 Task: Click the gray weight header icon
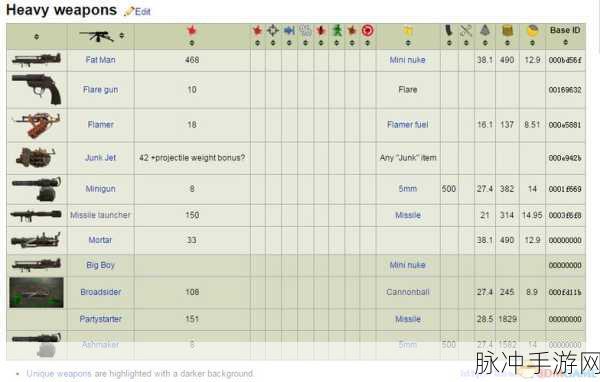click(485, 30)
